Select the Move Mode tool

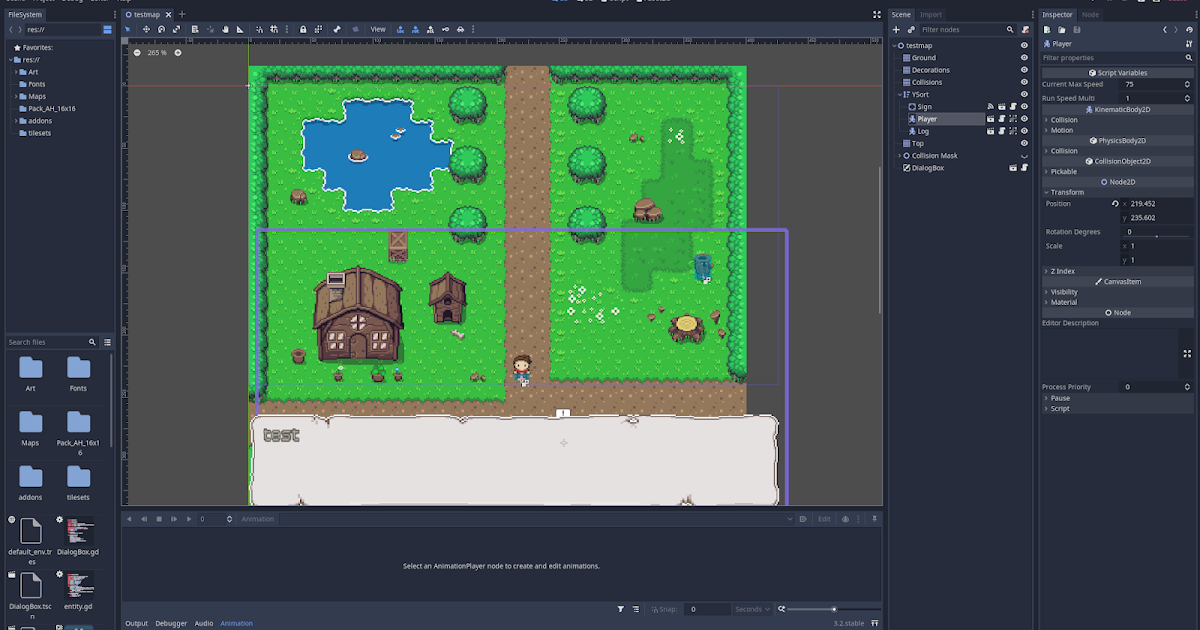coord(146,29)
